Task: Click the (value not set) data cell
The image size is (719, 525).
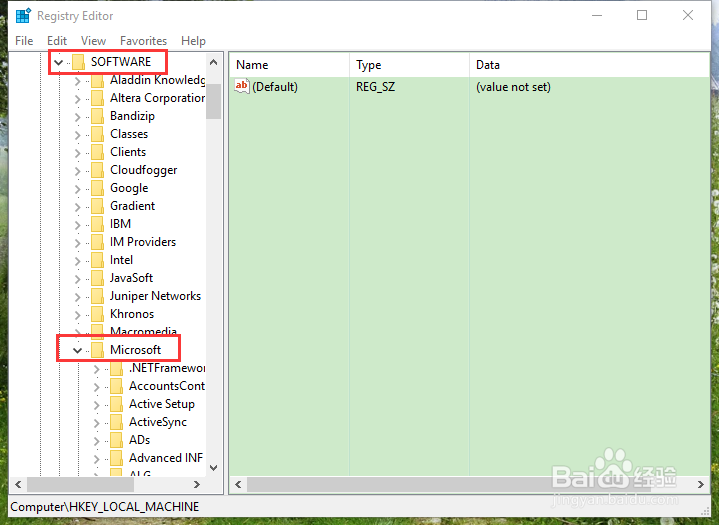Action: click(513, 87)
